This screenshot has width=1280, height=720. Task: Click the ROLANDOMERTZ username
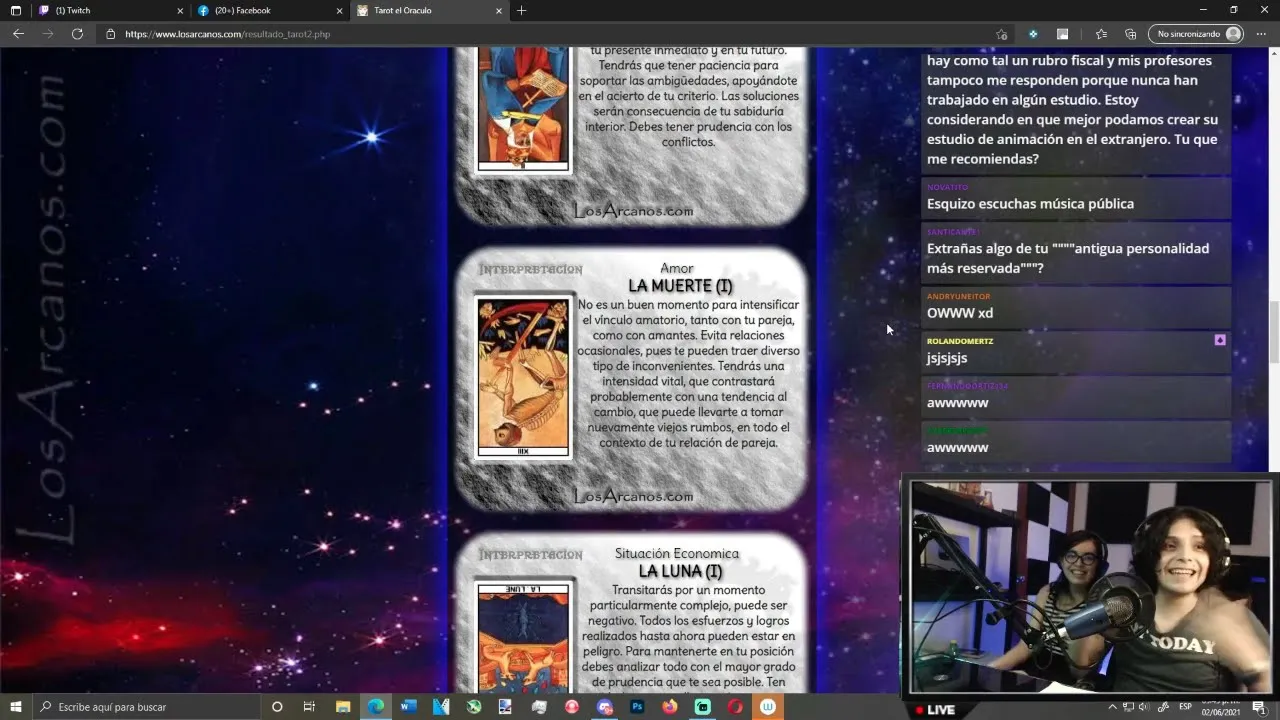tap(960, 341)
